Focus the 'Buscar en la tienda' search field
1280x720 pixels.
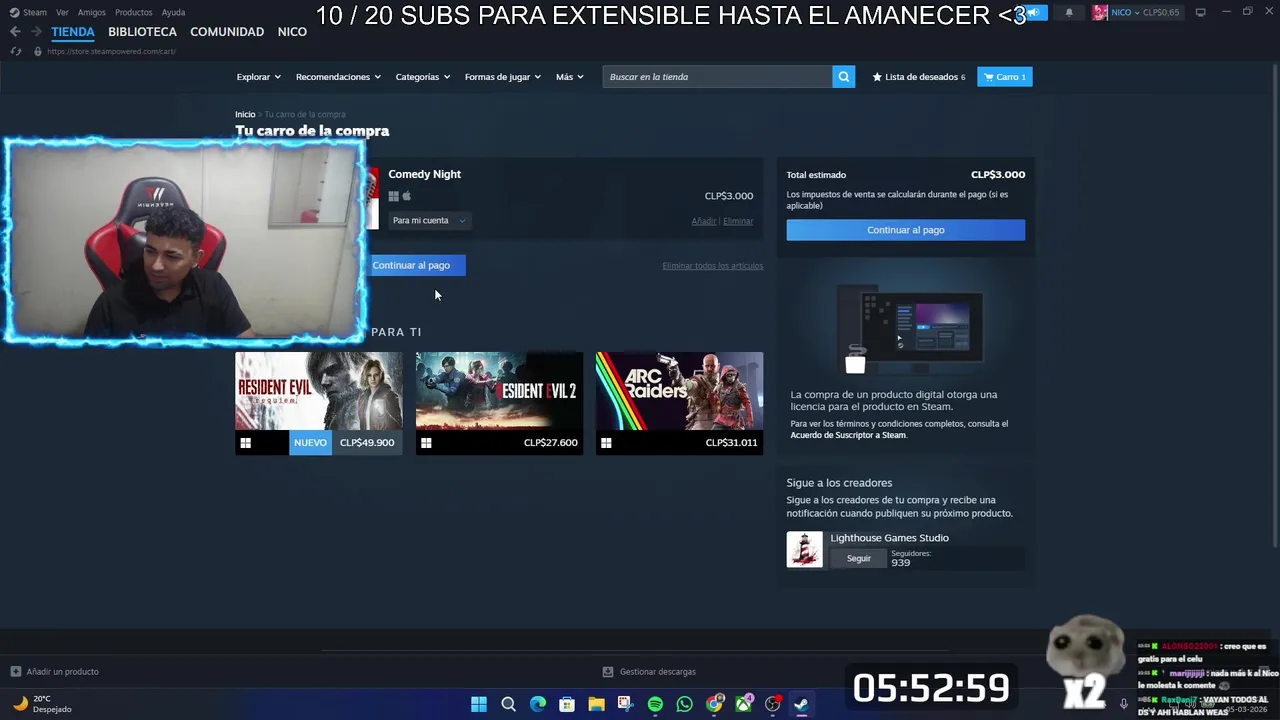click(717, 77)
